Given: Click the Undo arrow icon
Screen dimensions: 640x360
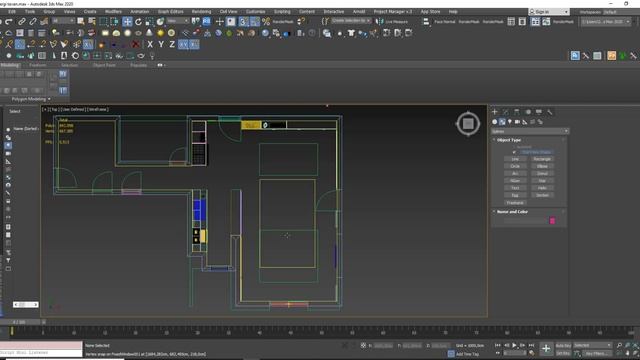Looking at the screenshot, I should coord(9,22).
